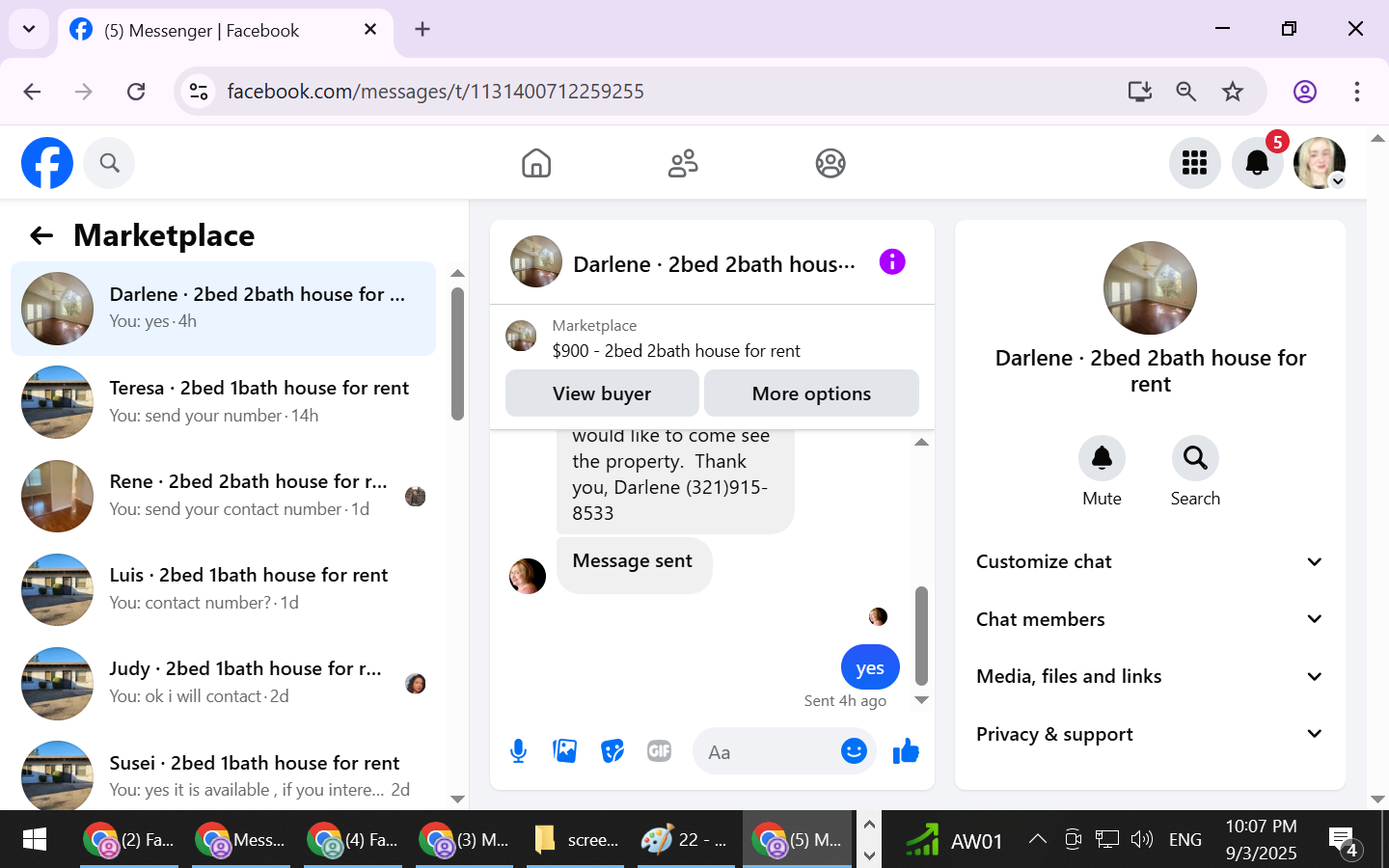Open the account profile picture menu
The image size is (1389, 868).
1319,163
